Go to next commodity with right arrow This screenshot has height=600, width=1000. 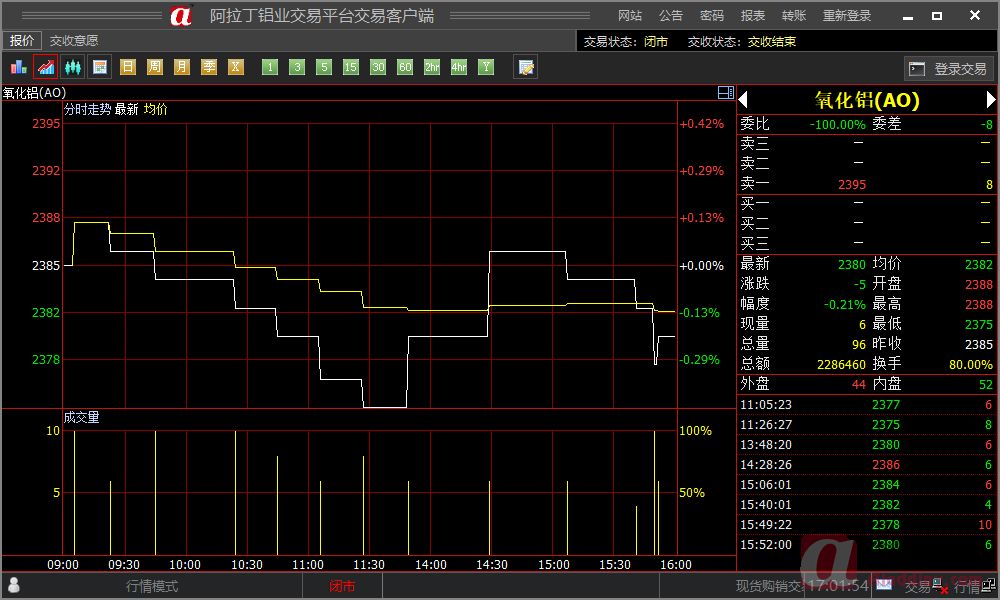pos(990,99)
